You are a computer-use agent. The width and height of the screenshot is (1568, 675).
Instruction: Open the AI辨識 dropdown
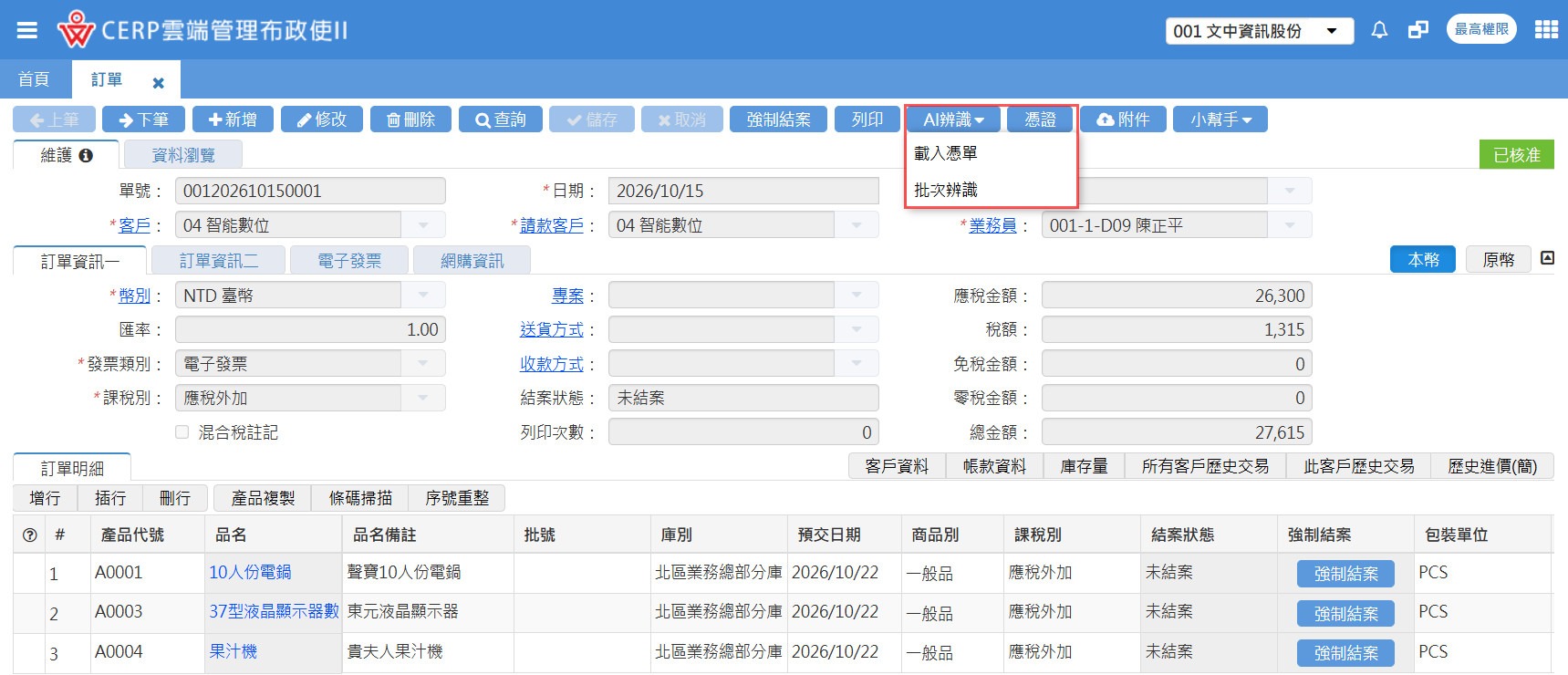click(953, 119)
